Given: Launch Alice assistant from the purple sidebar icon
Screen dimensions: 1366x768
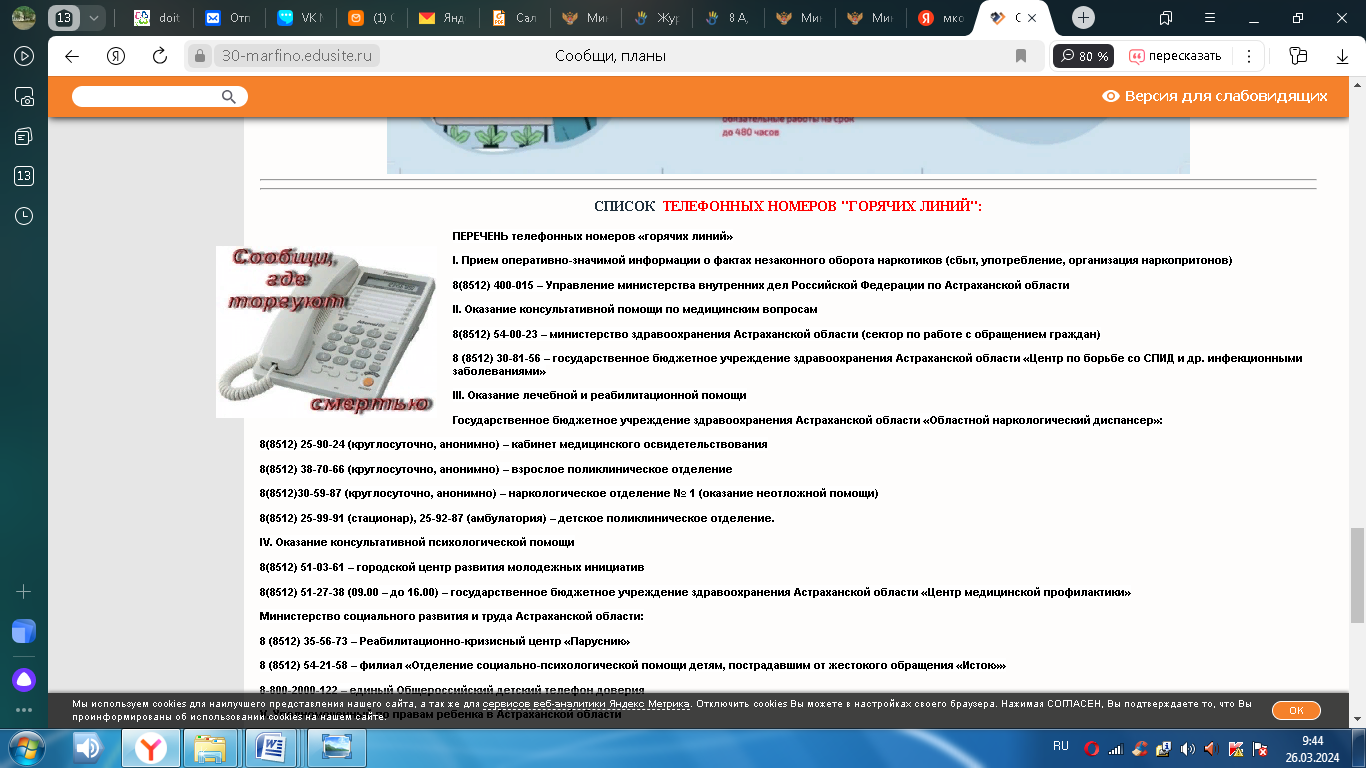Looking at the screenshot, I should click(x=24, y=680).
